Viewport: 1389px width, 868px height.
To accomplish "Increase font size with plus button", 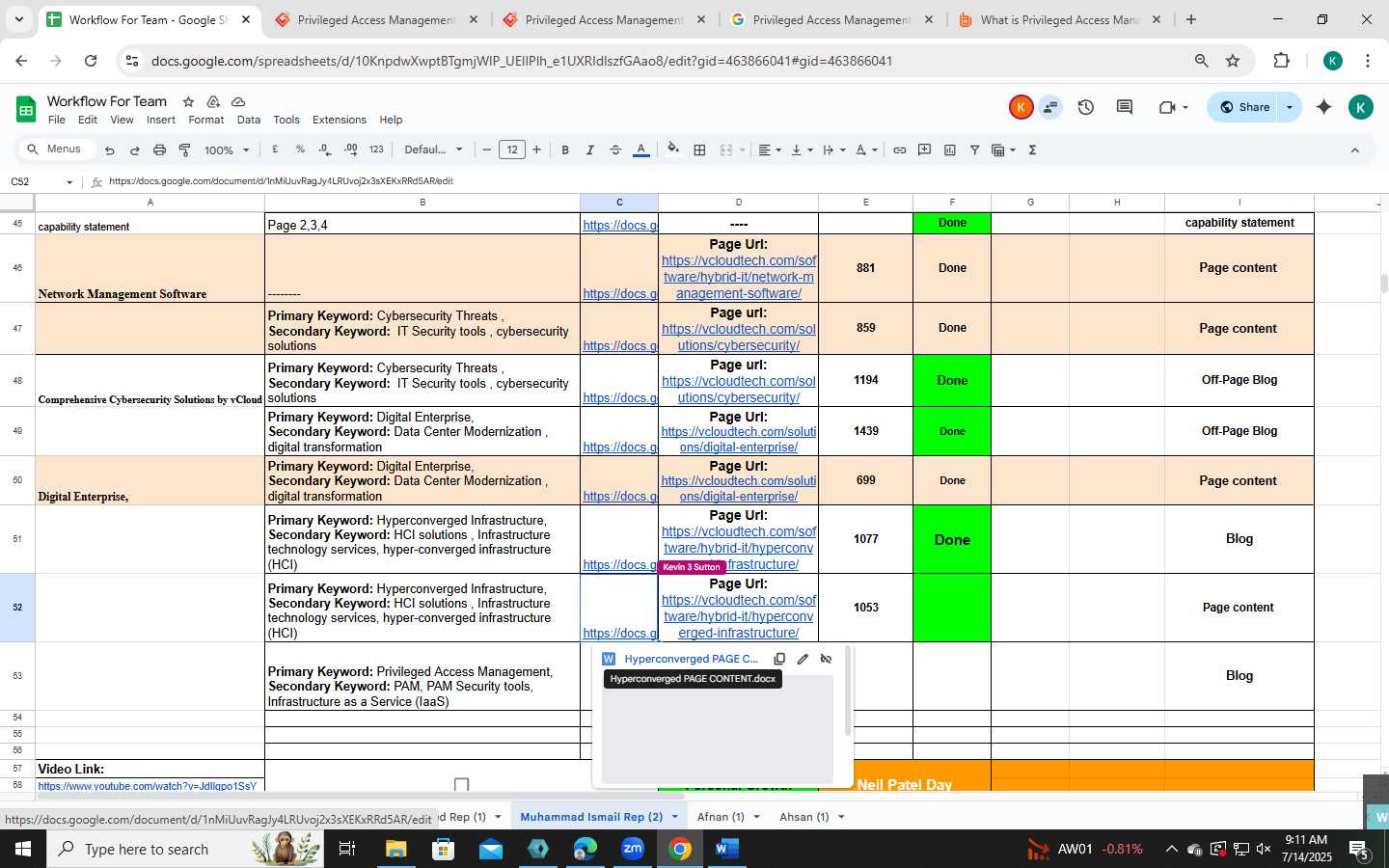I will click(x=537, y=149).
